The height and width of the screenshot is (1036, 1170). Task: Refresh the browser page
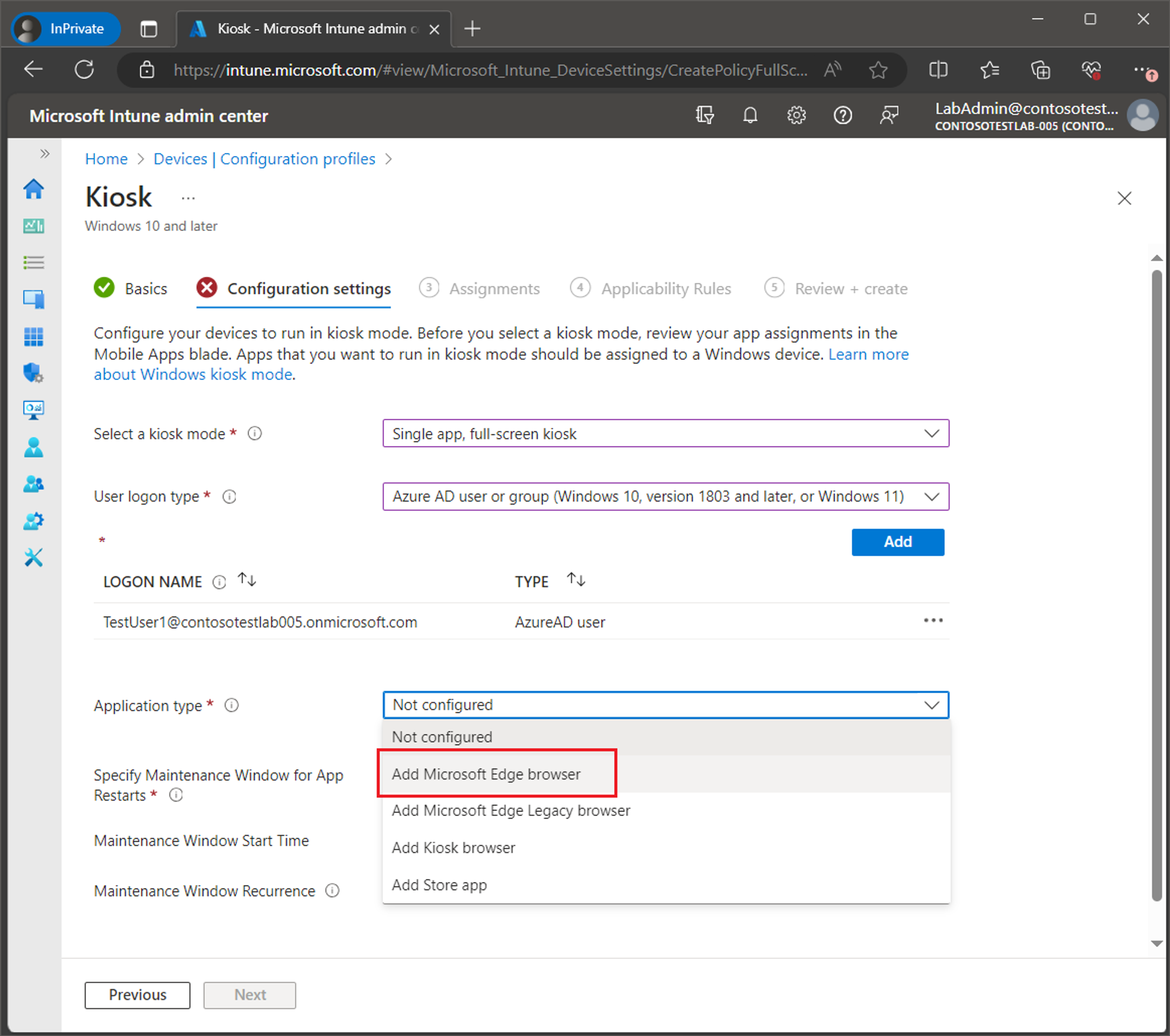84,70
